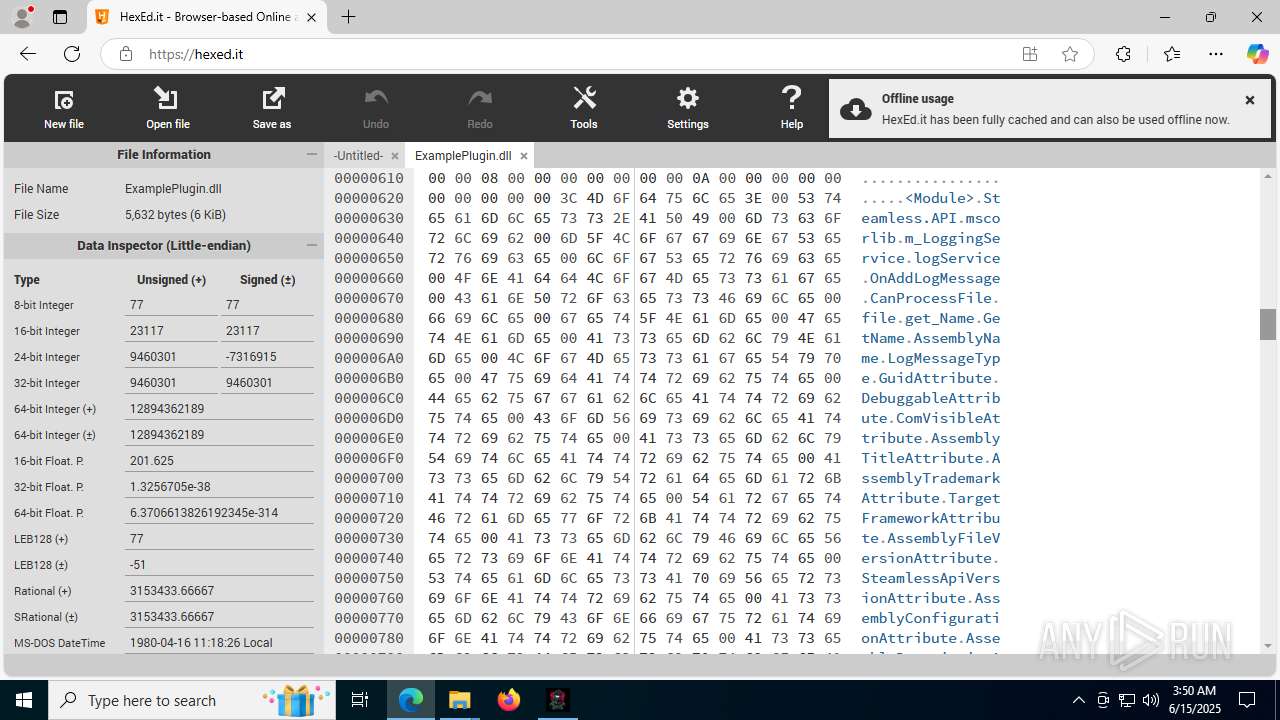Click first hex byte 65 in row 00000630
This screenshot has width=1280, height=720.
(436, 218)
